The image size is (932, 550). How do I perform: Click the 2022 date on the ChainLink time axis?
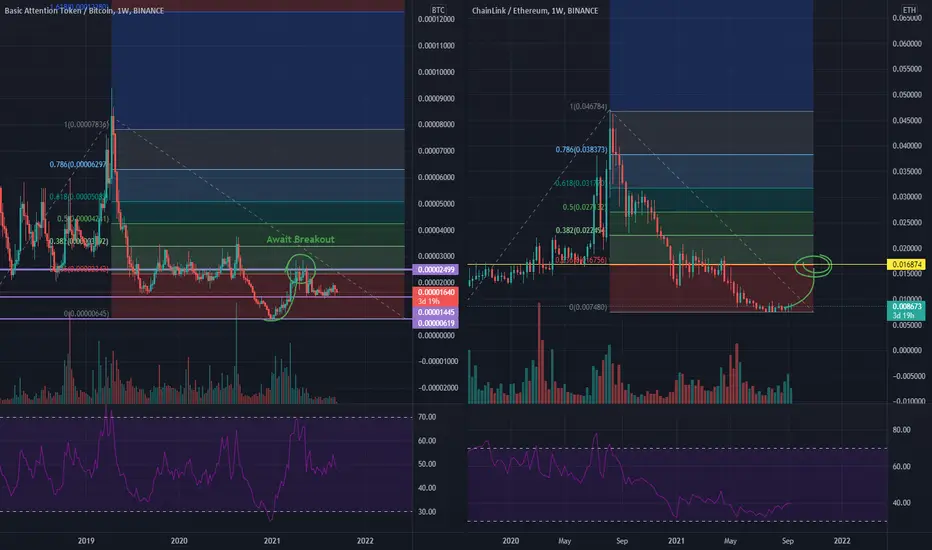(x=842, y=540)
